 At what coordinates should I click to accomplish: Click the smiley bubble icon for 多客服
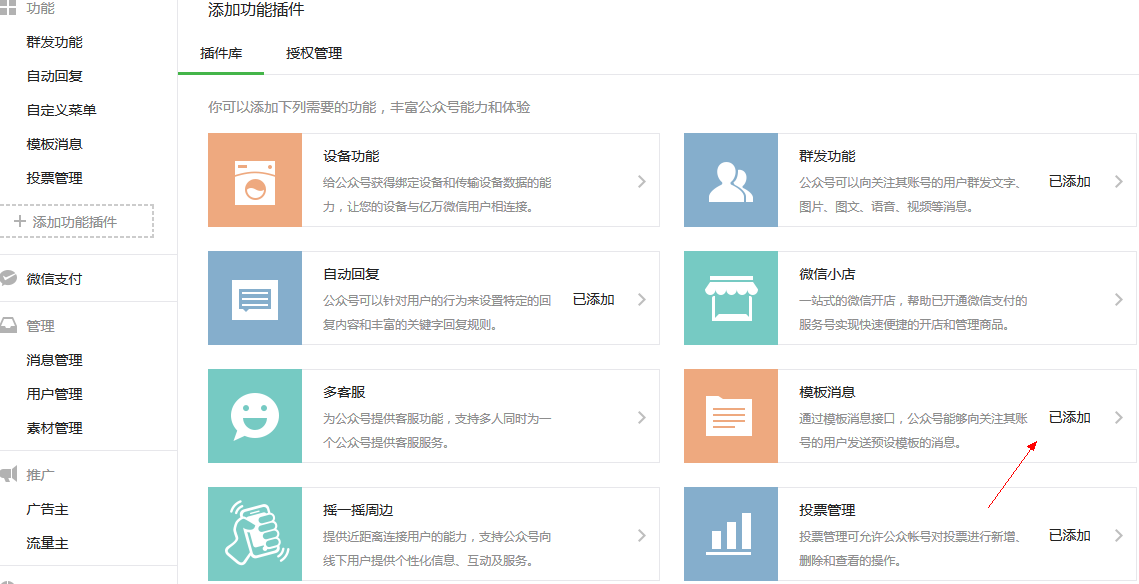click(x=255, y=416)
